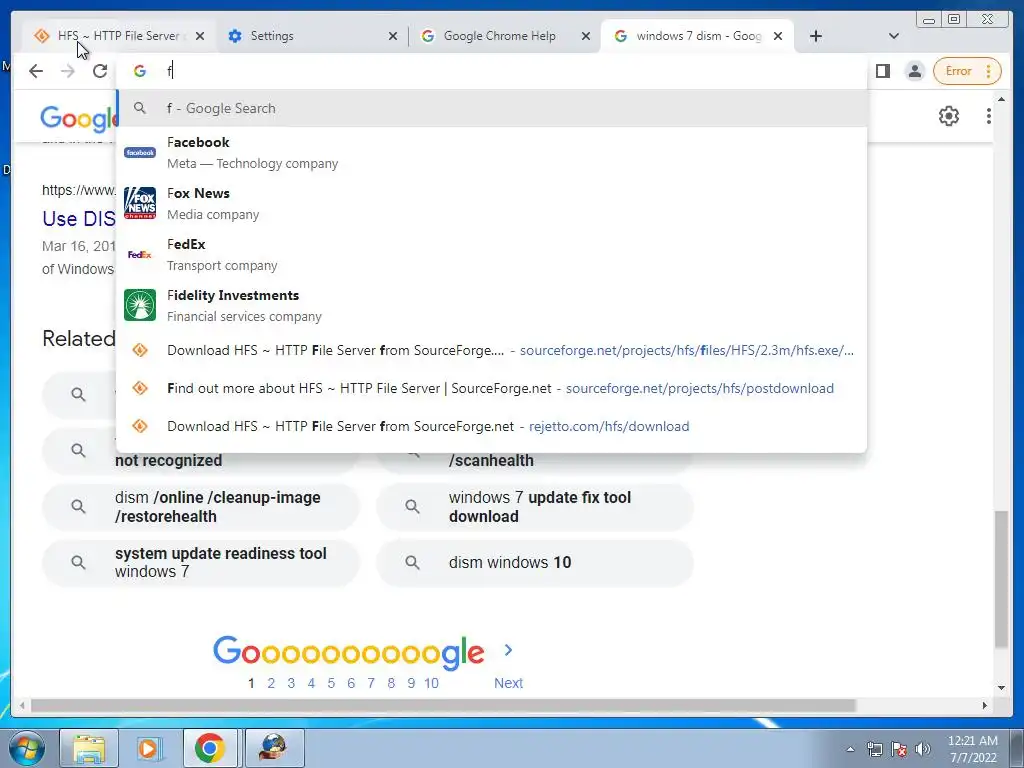Go to results page 3
This screenshot has height=768, width=1024.
click(x=291, y=683)
